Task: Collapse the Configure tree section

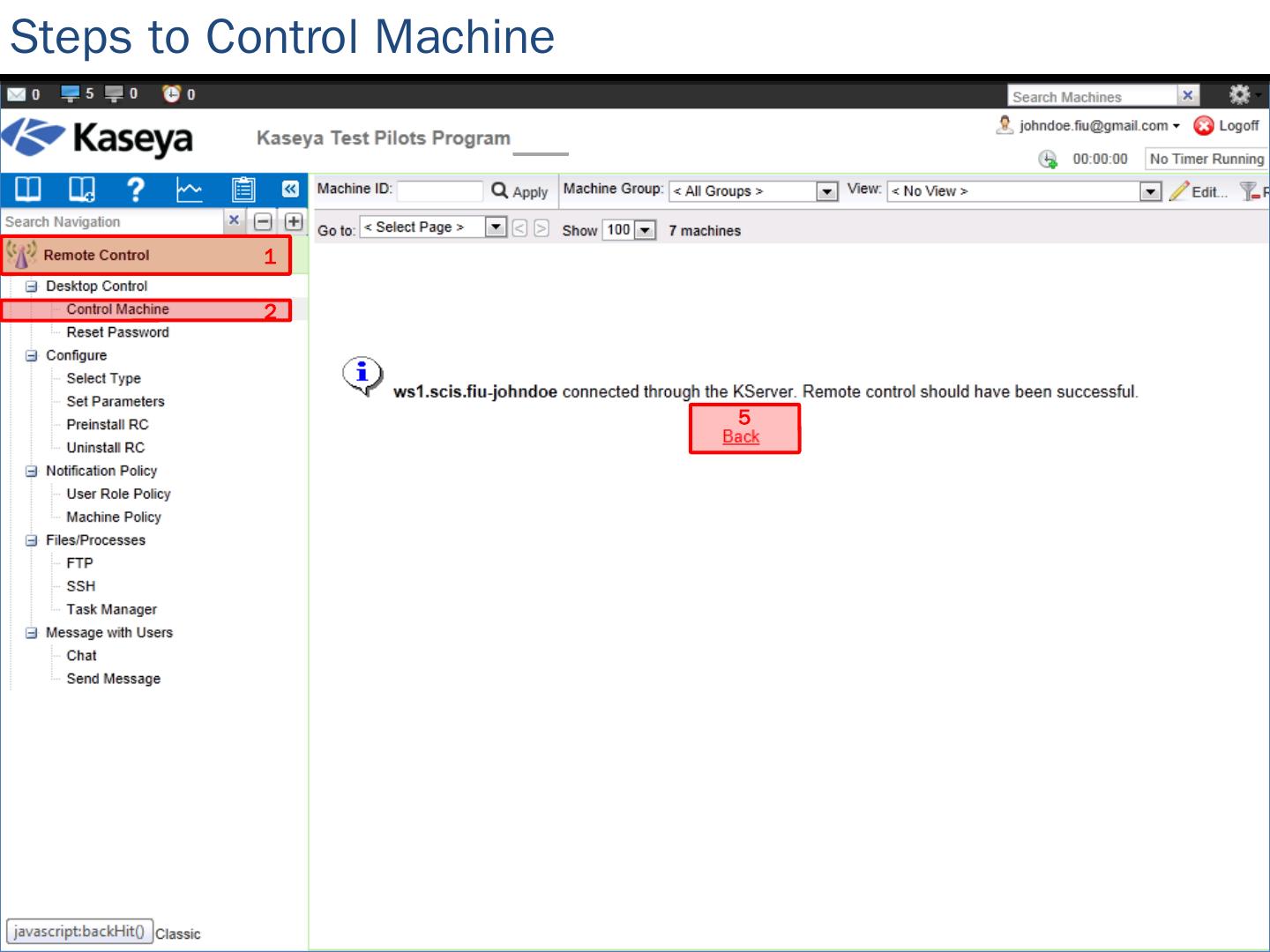Action: [32, 355]
